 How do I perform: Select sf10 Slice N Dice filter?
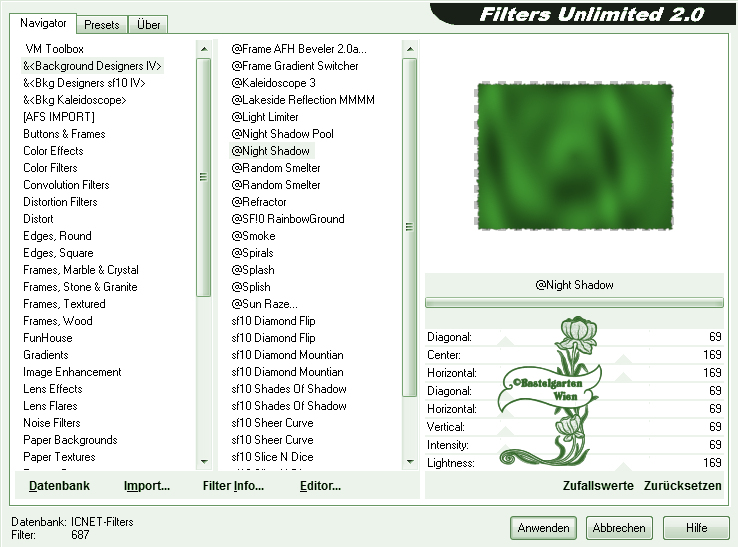[x=272, y=457]
